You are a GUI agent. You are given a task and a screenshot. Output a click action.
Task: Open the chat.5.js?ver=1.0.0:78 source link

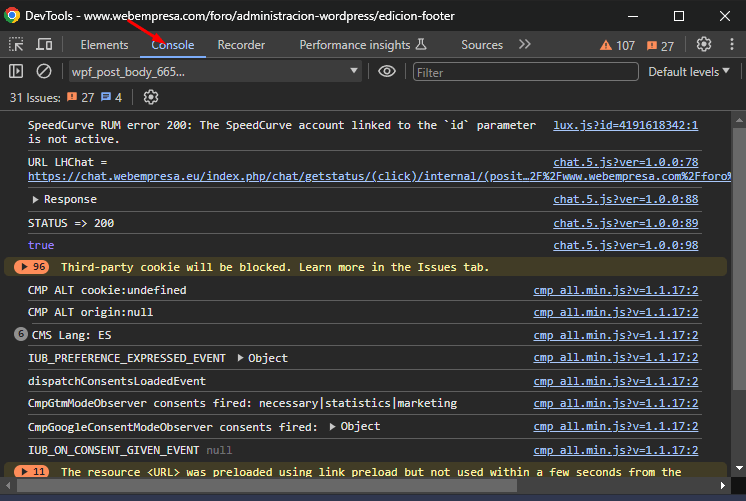coord(626,162)
